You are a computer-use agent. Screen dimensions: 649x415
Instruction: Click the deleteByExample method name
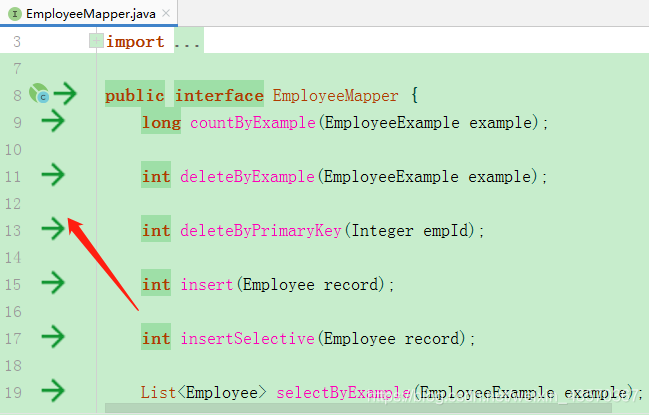(248, 177)
